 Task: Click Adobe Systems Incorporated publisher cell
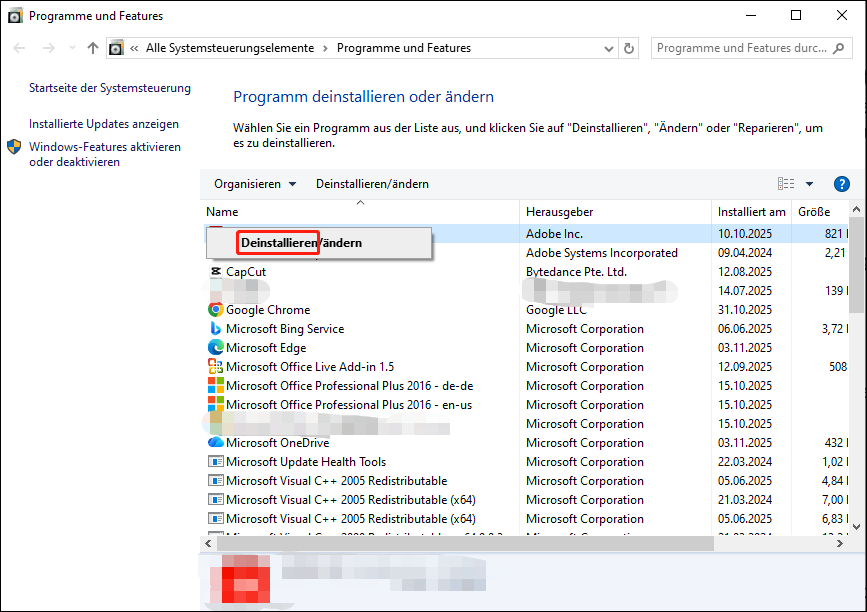coord(602,253)
